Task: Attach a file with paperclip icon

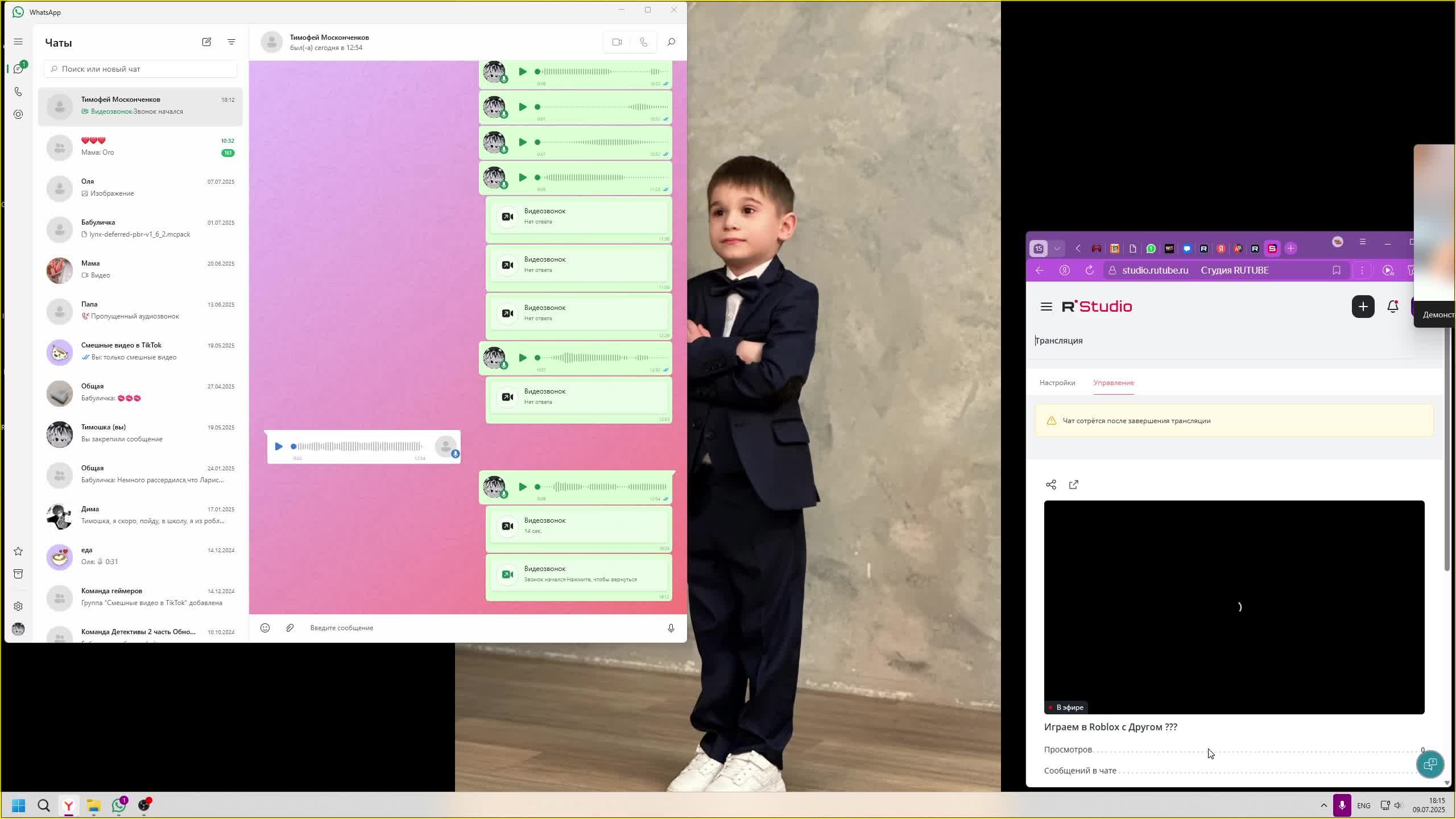Action: (x=290, y=628)
